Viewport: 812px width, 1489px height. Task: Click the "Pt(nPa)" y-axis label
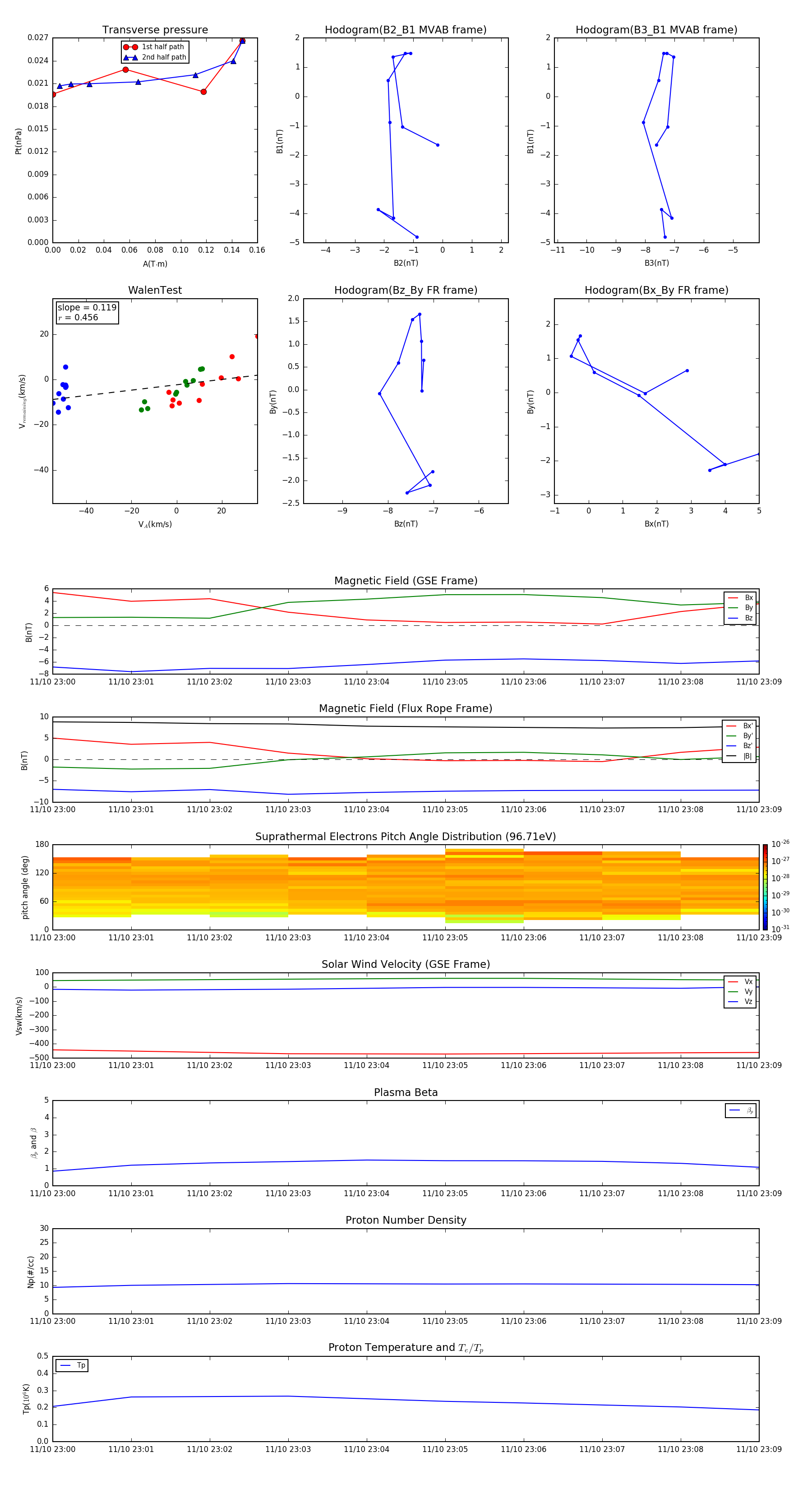point(18,141)
